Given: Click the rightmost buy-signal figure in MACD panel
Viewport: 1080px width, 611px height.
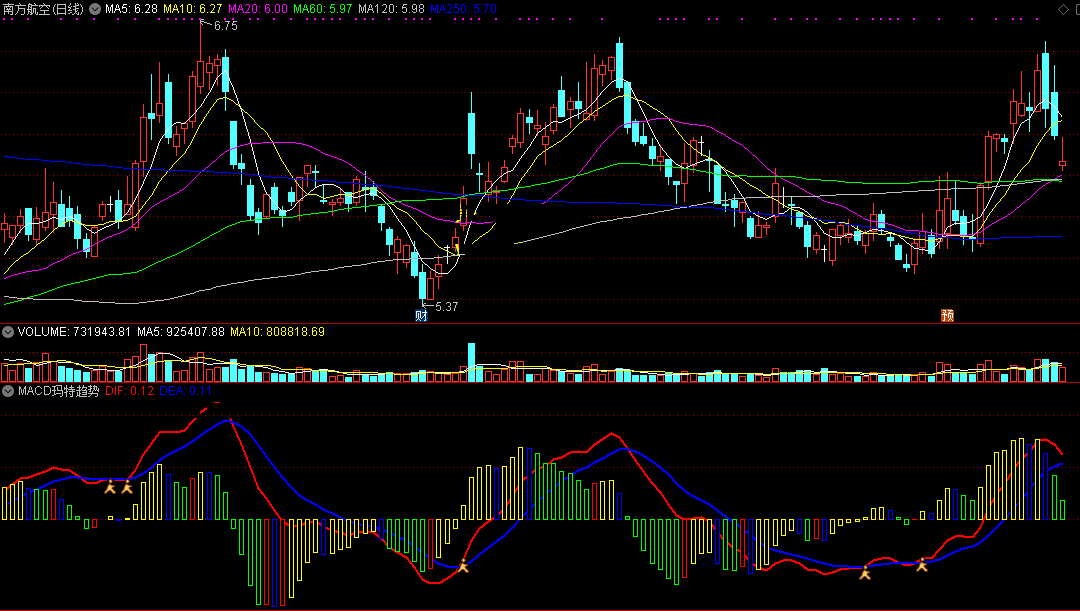Looking at the screenshot, I should pos(922,565).
